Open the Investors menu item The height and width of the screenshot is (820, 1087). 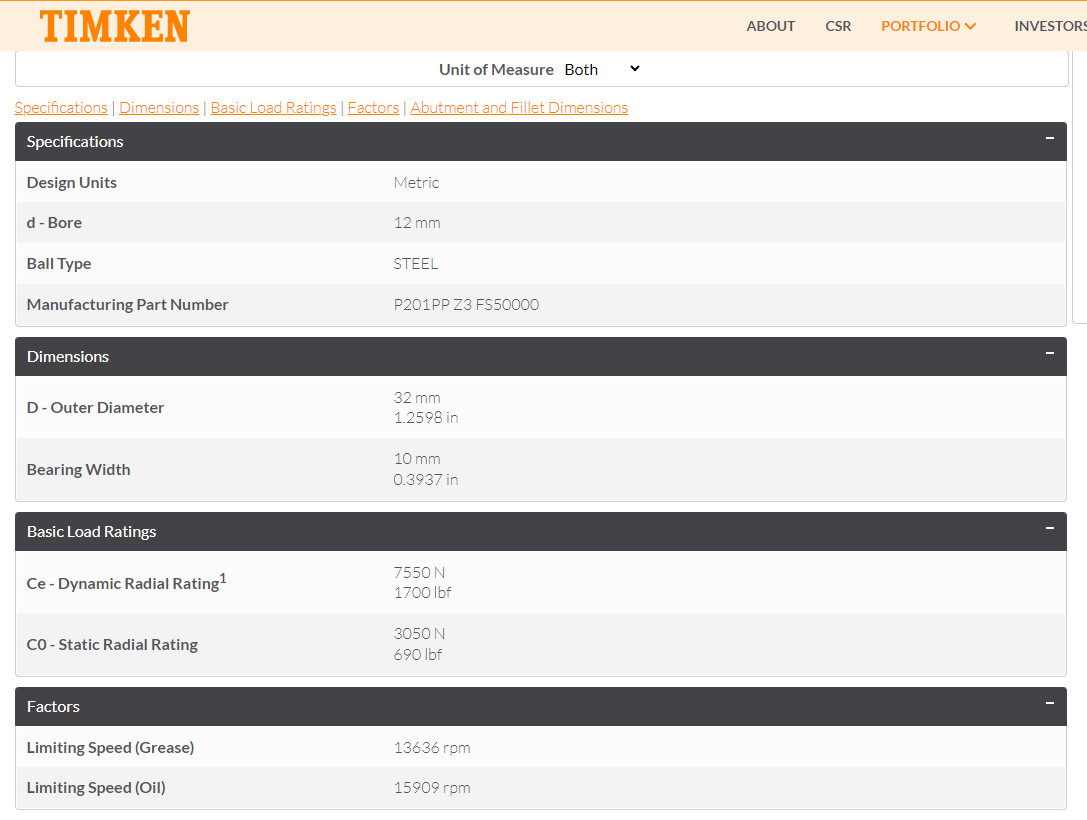[1050, 26]
